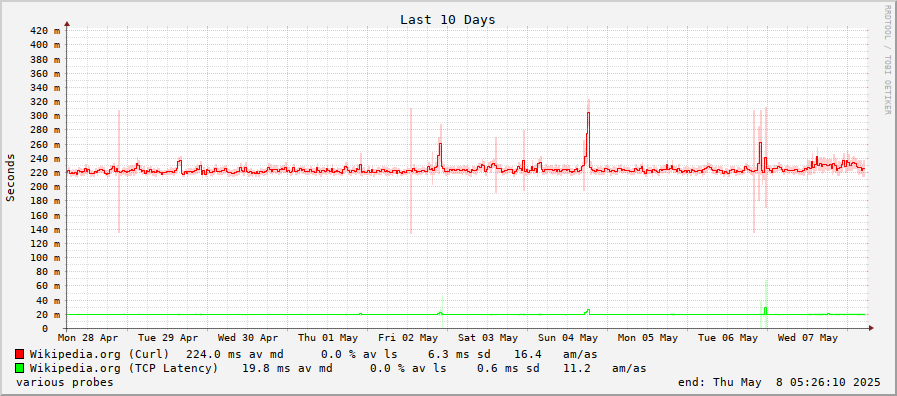Image resolution: width=897 pixels, height=396 pixels.
Task: Select the 'Wikipedia.org (Curl)' legend label
Action: click(x=100, y=354)
